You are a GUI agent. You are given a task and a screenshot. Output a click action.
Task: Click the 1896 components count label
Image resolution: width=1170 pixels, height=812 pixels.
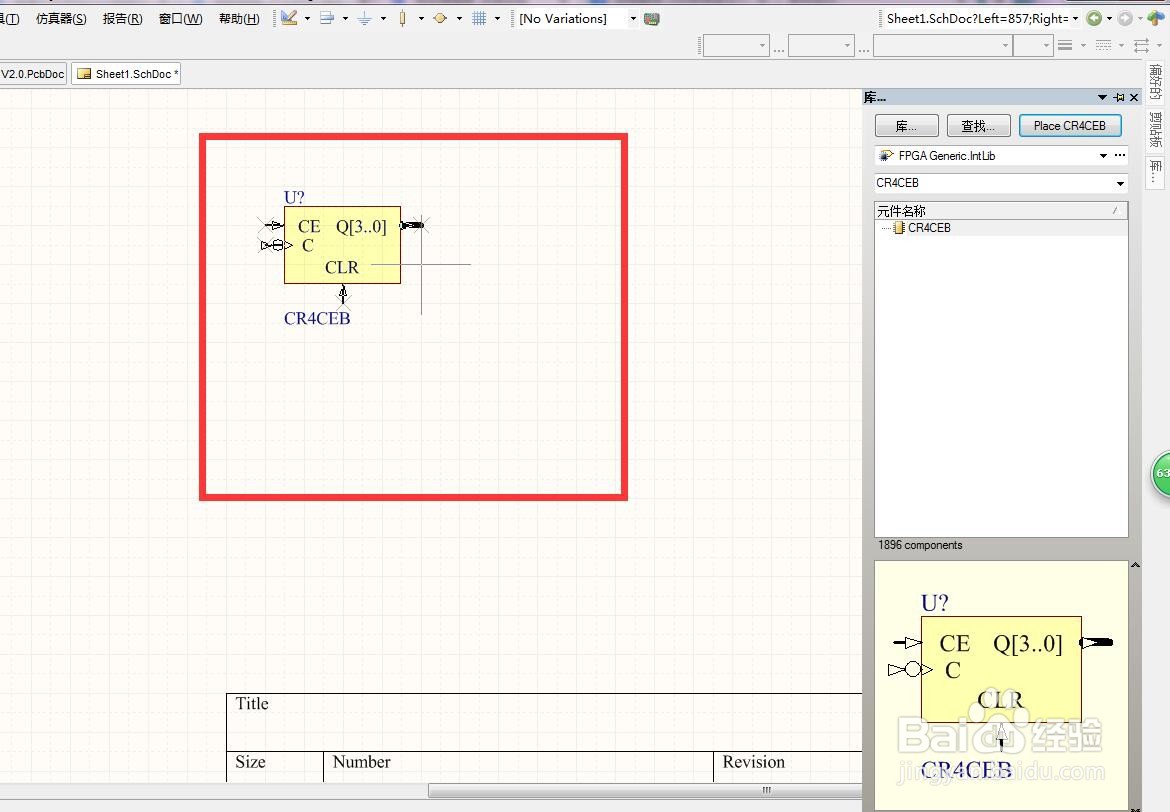tap(920, 546)
